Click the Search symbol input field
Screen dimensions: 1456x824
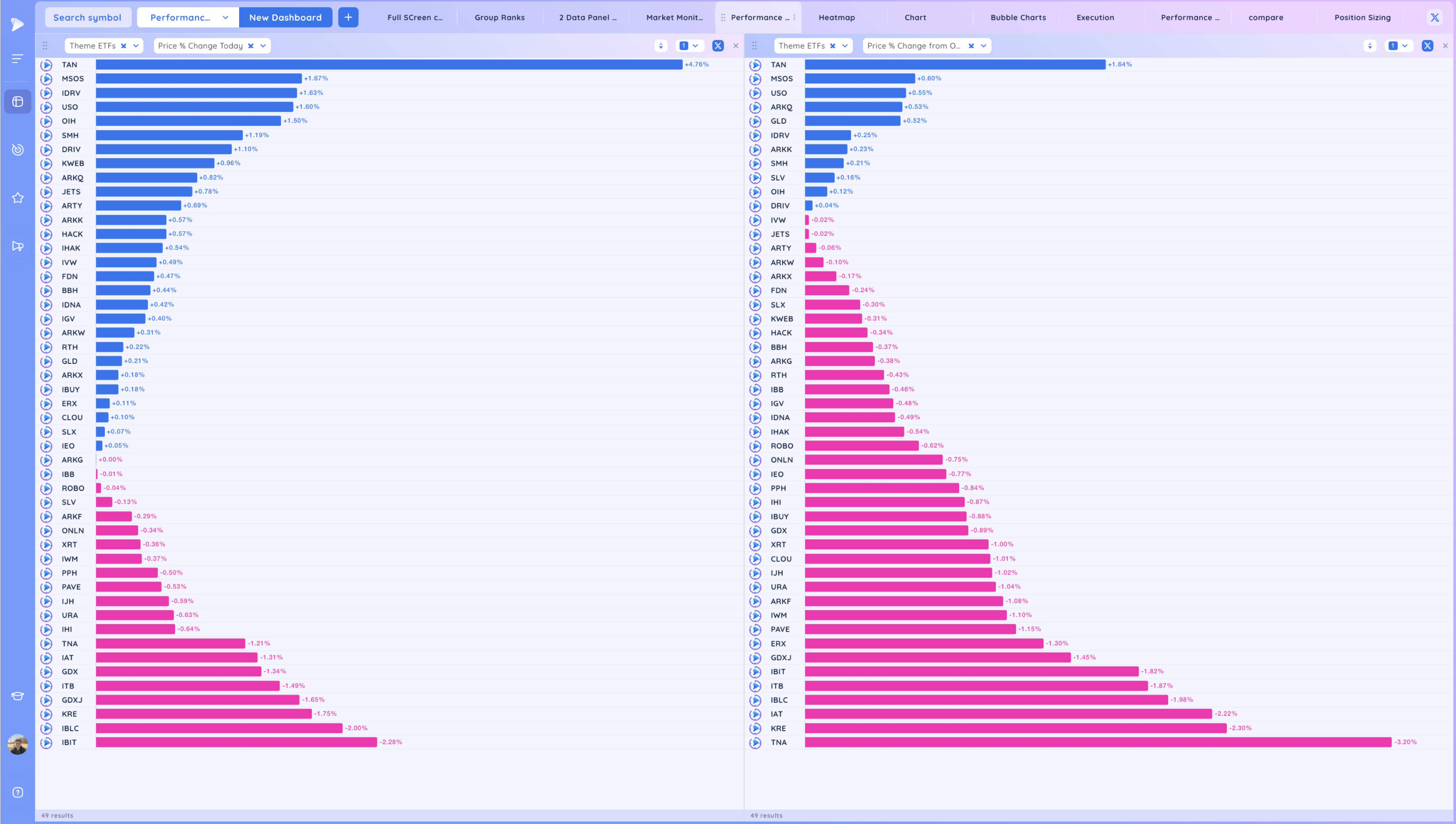87,17
